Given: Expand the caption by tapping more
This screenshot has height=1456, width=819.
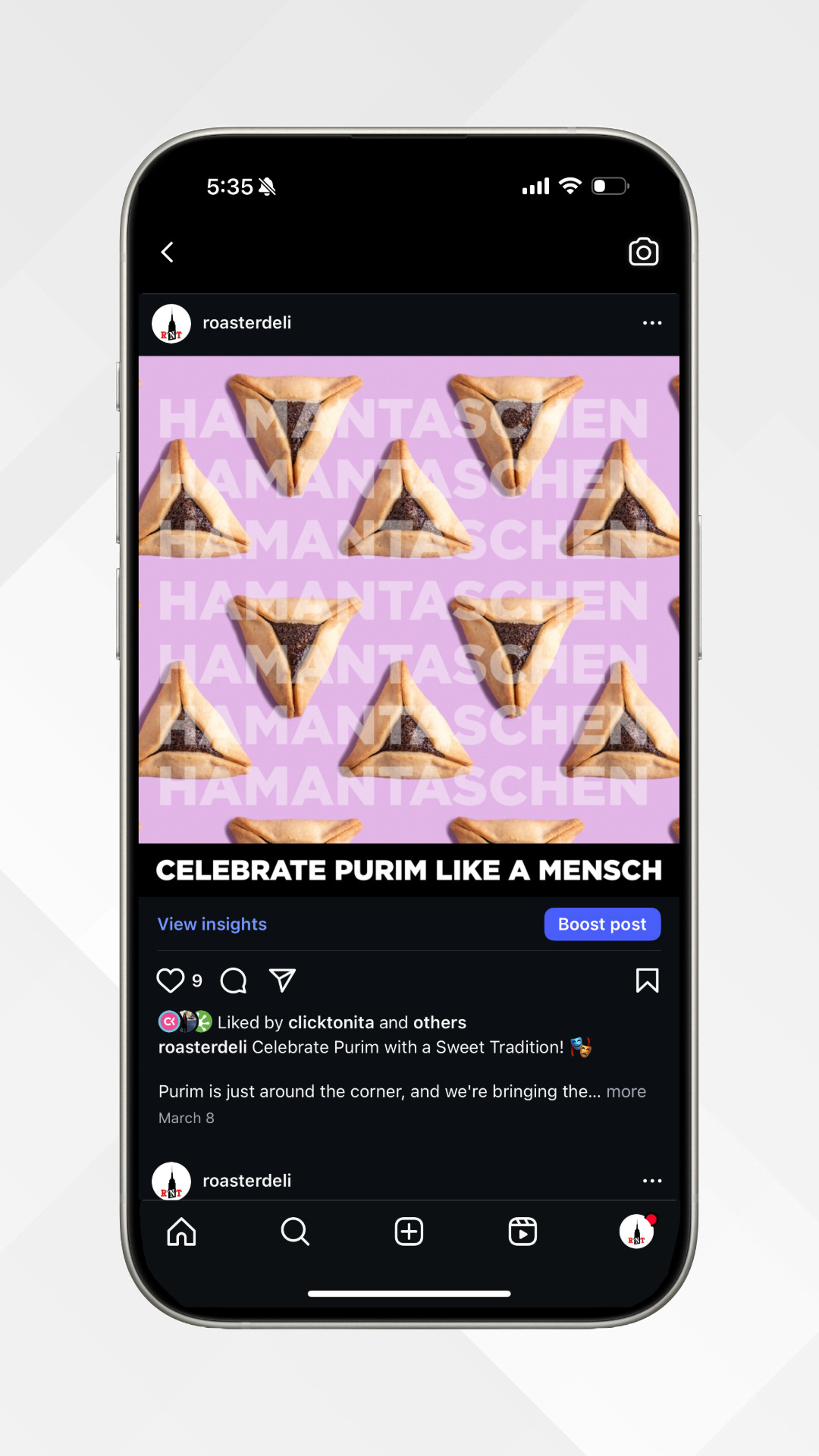Looking at the screenshot, I should tap(626, 1091).
